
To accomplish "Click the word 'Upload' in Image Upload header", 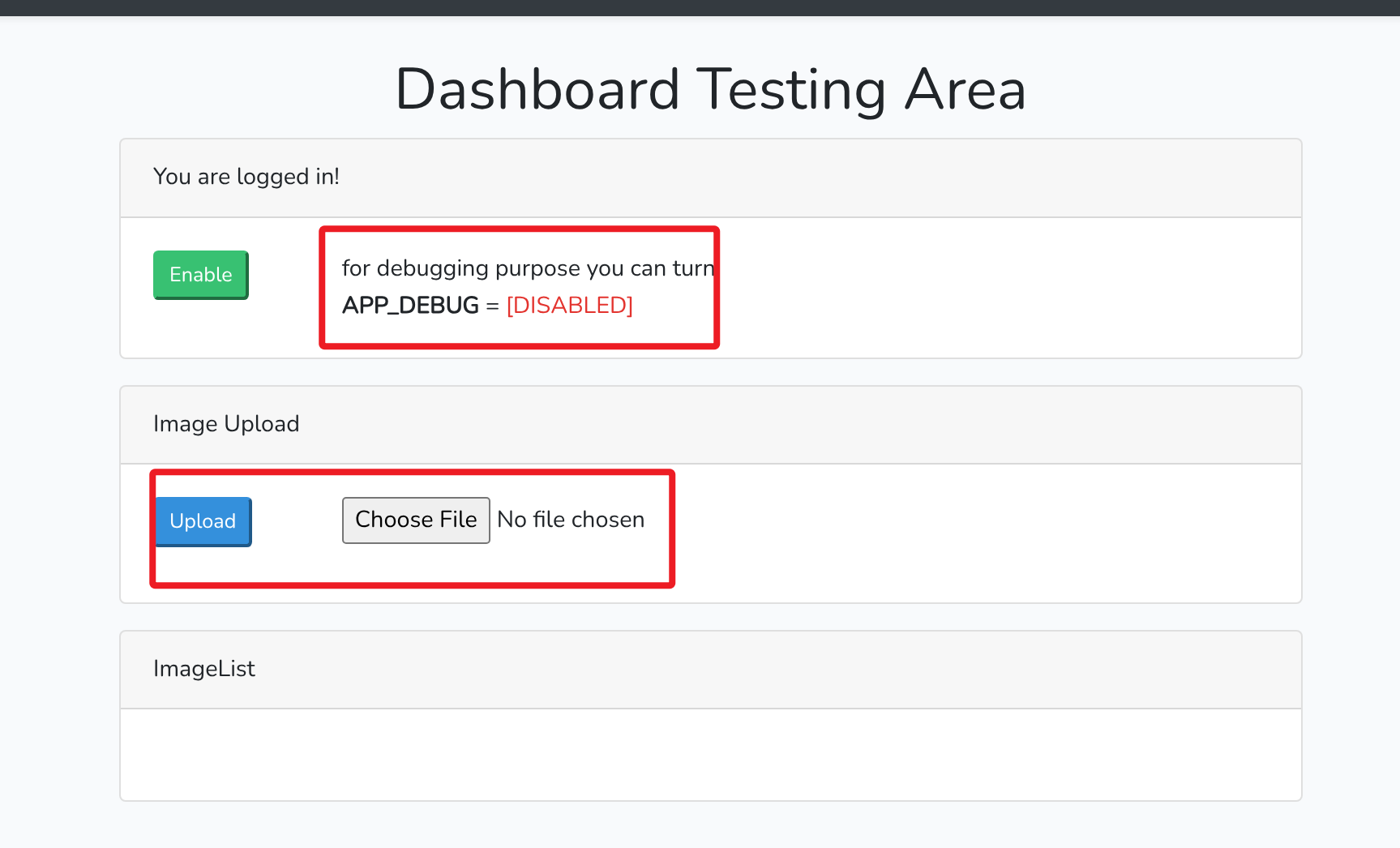I will tap(261, 424).
